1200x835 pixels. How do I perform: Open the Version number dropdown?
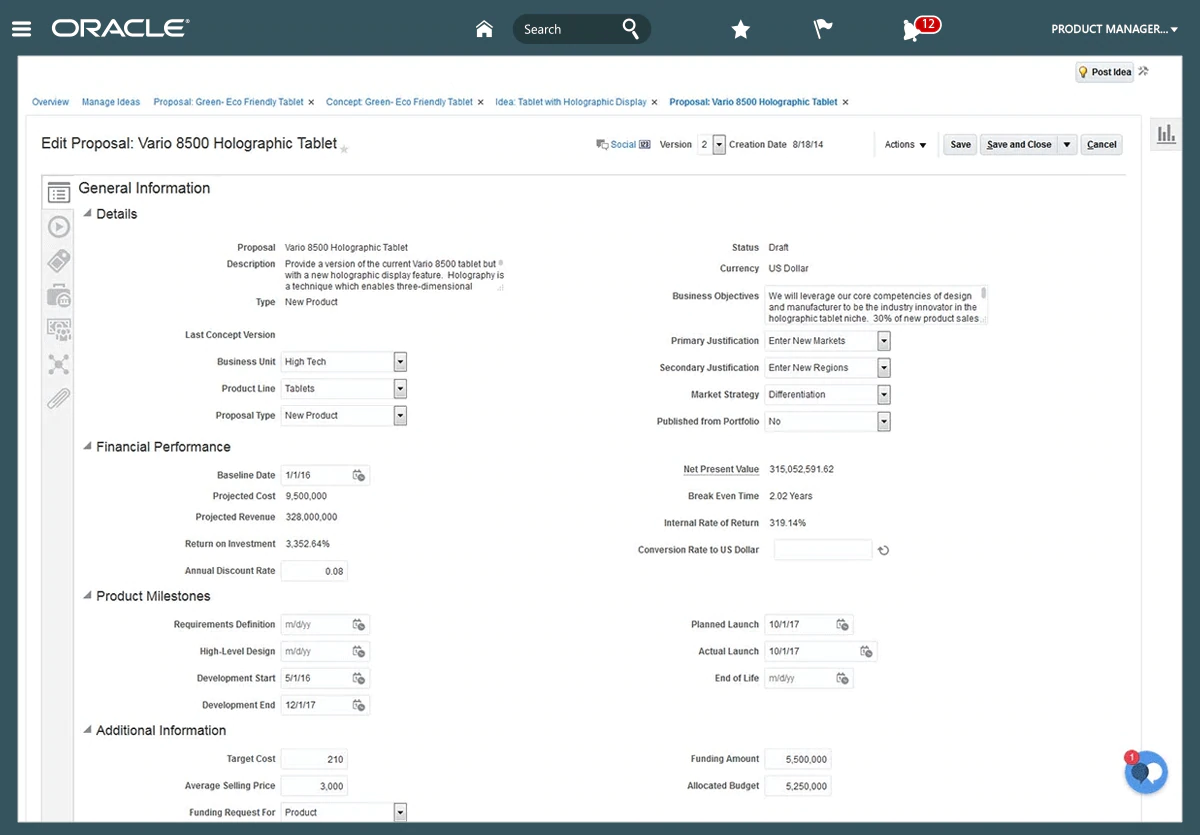point(718,145)
